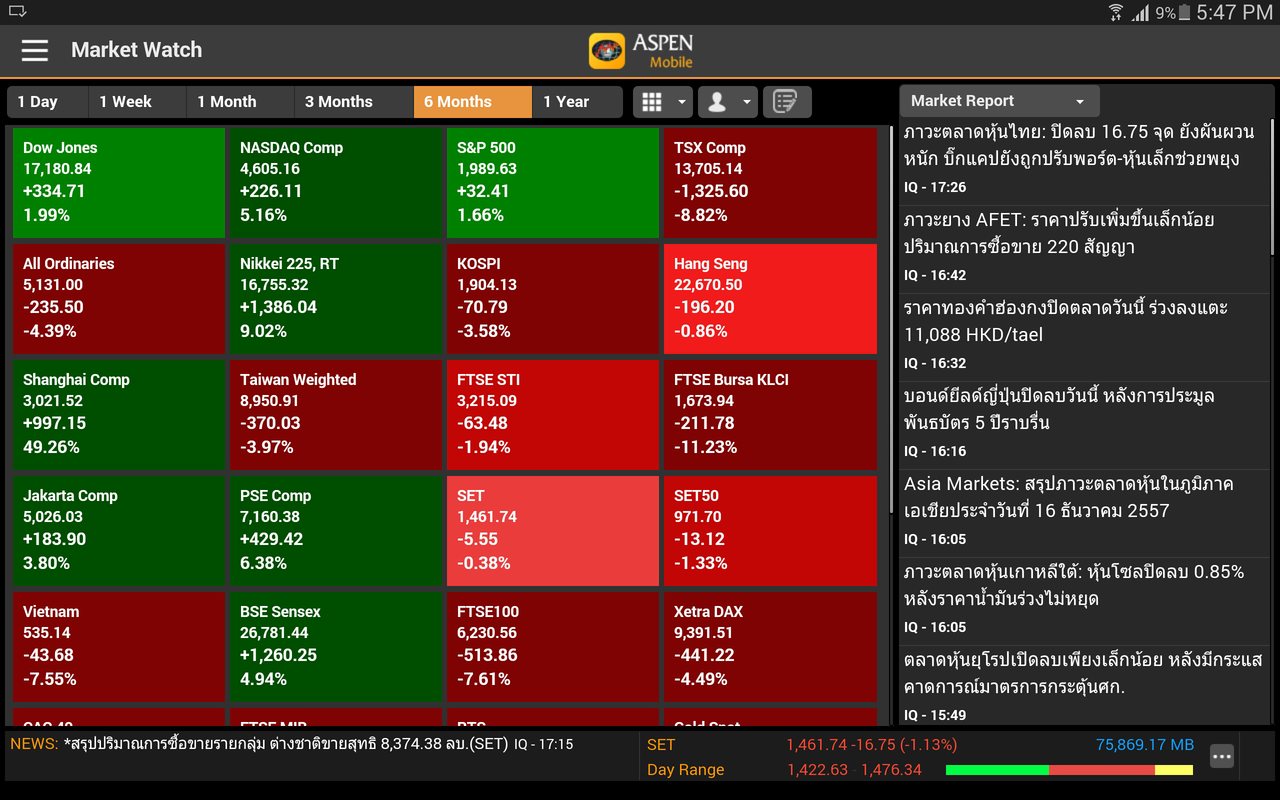Select the Jakarta Comp tile

119,530
